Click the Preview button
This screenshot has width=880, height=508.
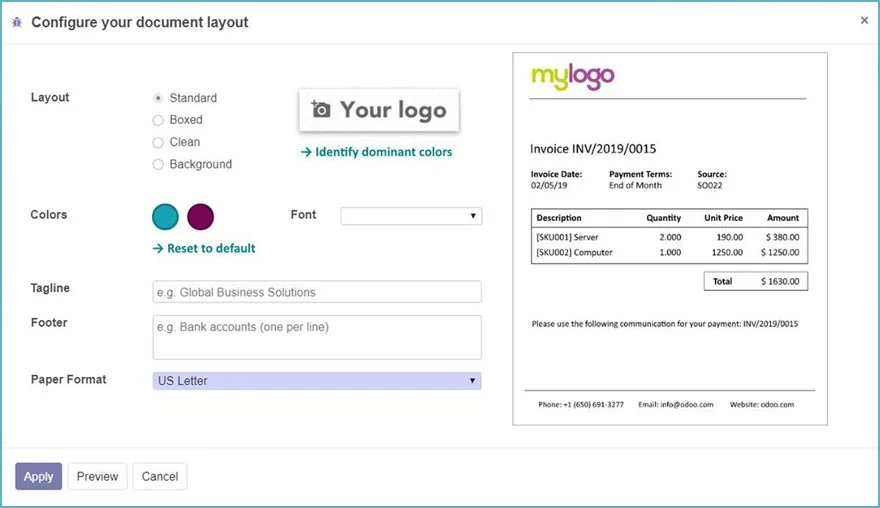pos(98,477)
